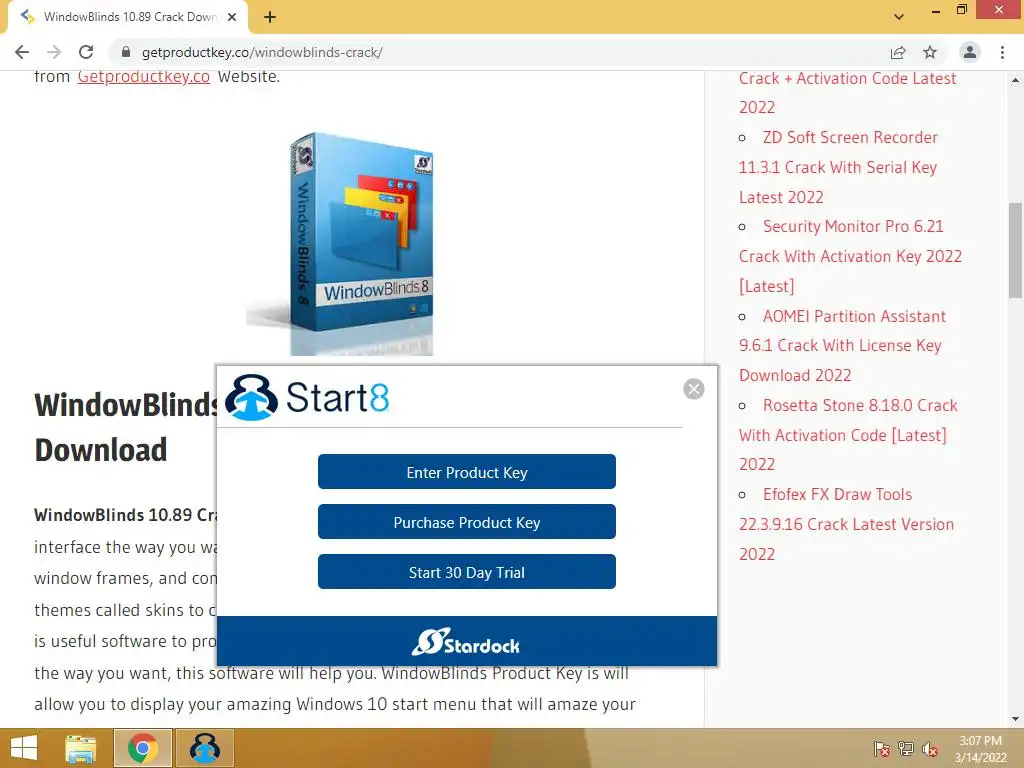The image size is (1024, 768).
Task: Start the 30 Day Trial
Action: tap(466, 572)
